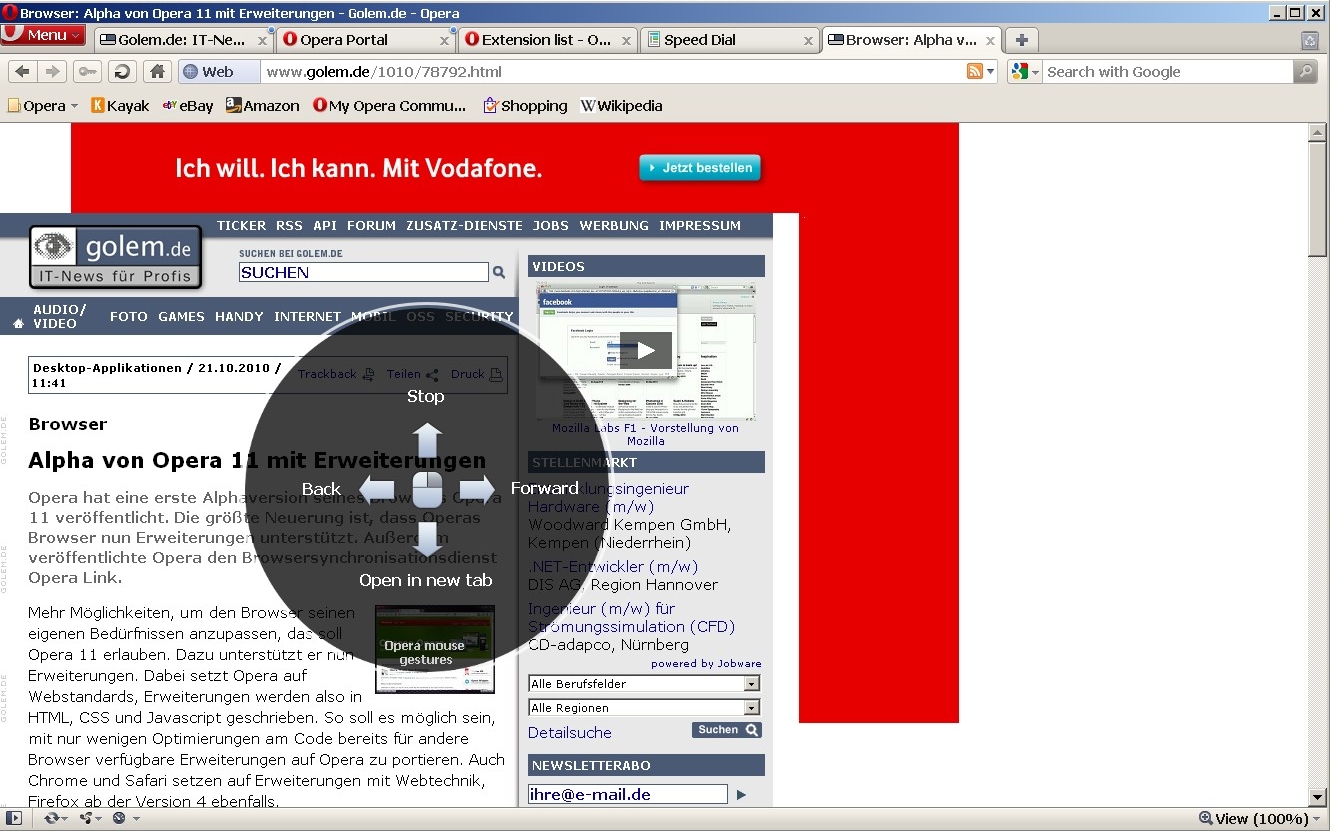Expand the Alle Berufsfelder dropdown
Screen dimensions: 1330x831
(751, 684)
